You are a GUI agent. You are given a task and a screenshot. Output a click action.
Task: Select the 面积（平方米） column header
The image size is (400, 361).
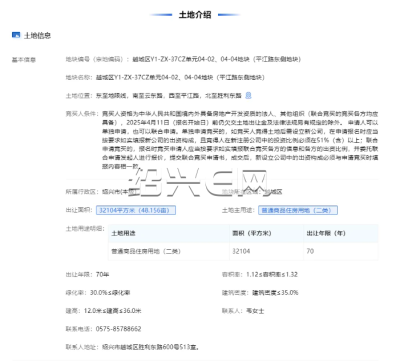point(252,233)
